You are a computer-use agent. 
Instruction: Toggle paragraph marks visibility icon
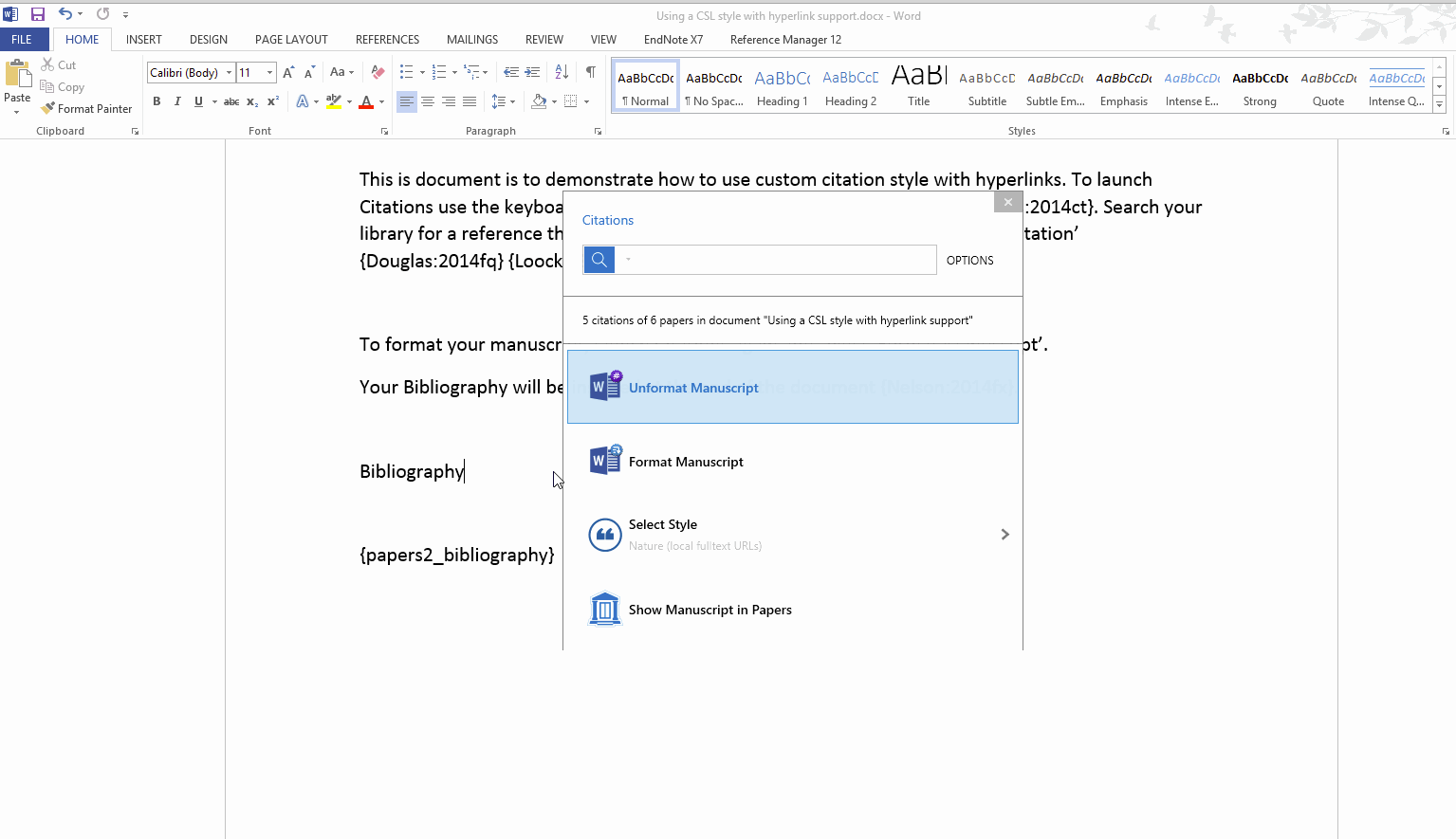pos(590,71)
